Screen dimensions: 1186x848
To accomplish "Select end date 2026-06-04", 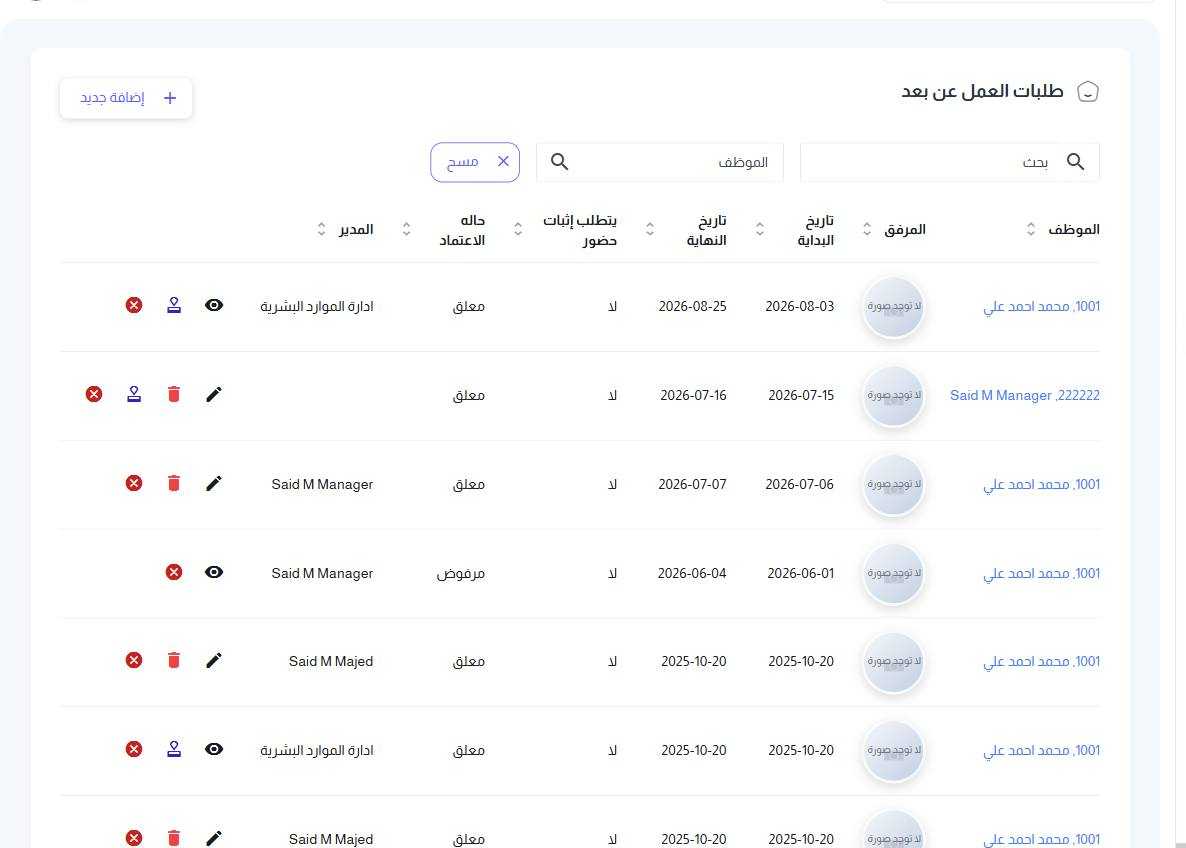I will 692,573.
